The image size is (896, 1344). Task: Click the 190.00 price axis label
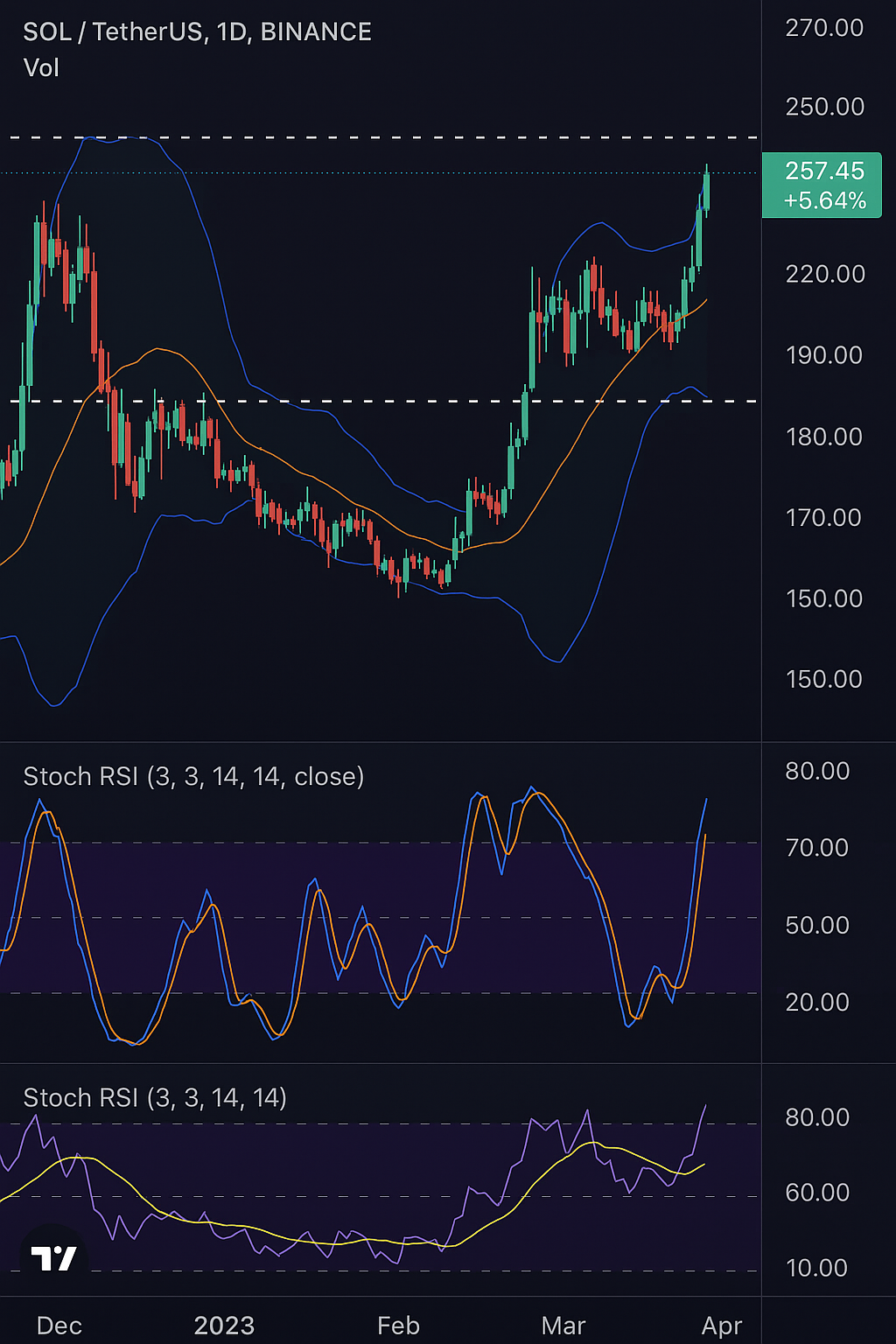coord(824,355)
